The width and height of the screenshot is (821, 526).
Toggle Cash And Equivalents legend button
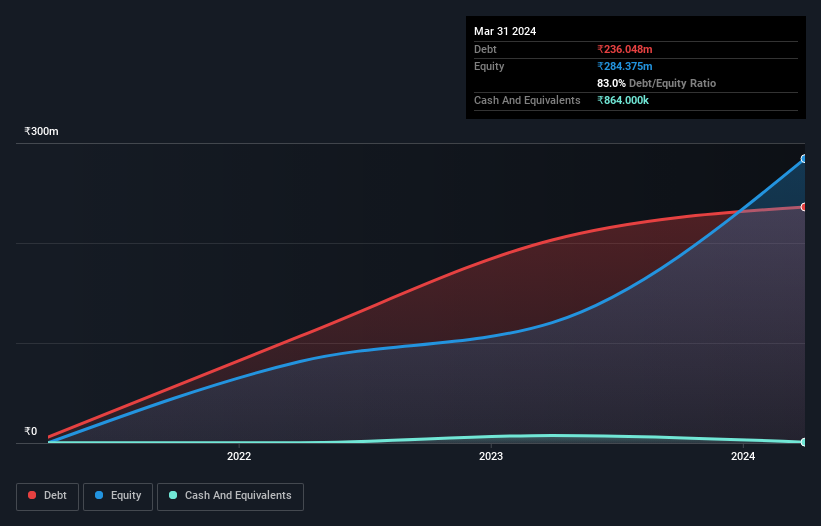(230, 496)
